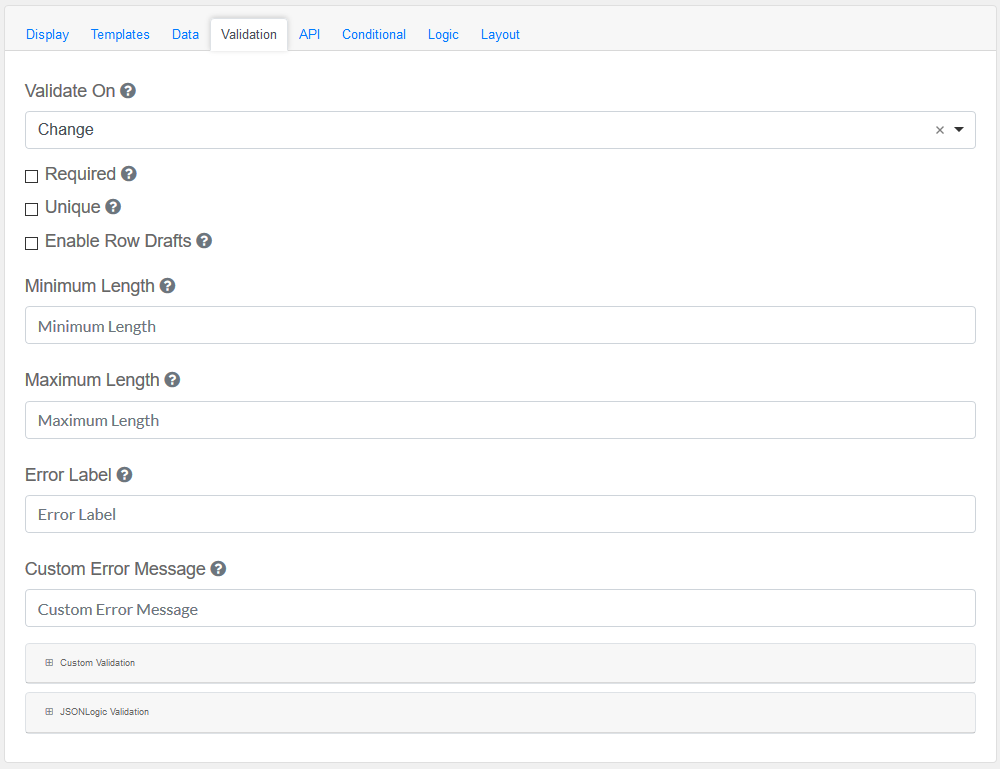Click the help icon beside Validate On
This screenshot has width=1000, height=769.
128,91
